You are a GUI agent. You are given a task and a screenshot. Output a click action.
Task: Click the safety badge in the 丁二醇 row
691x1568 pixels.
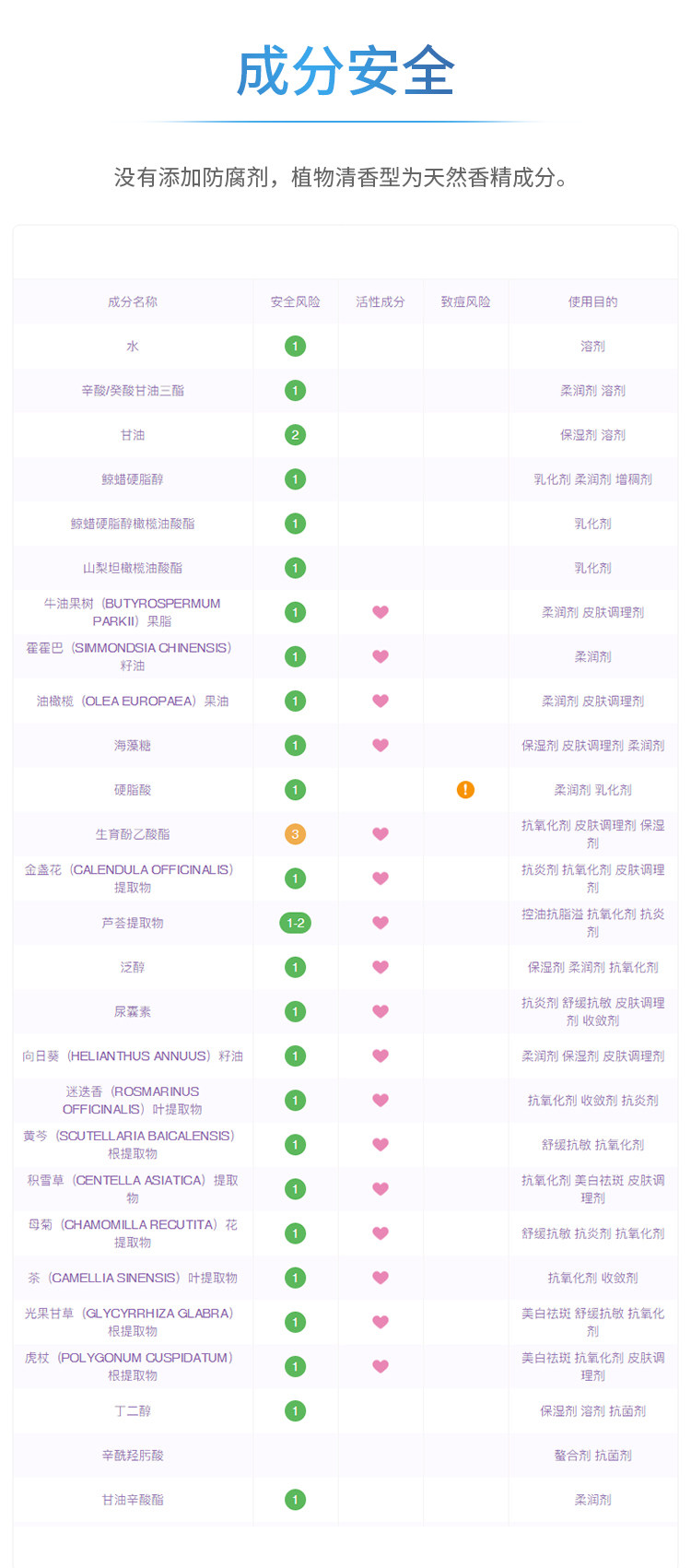(x=295, y=1410)
